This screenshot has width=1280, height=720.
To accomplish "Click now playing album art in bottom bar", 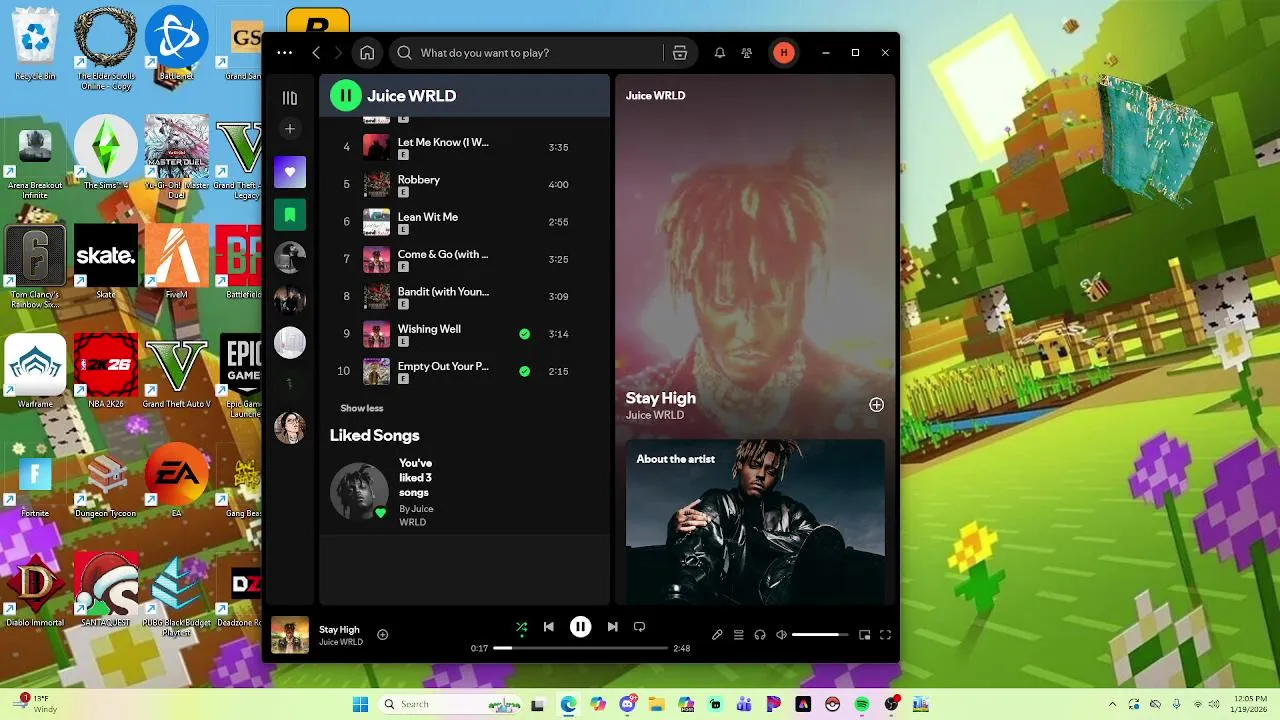I will 290,635.
